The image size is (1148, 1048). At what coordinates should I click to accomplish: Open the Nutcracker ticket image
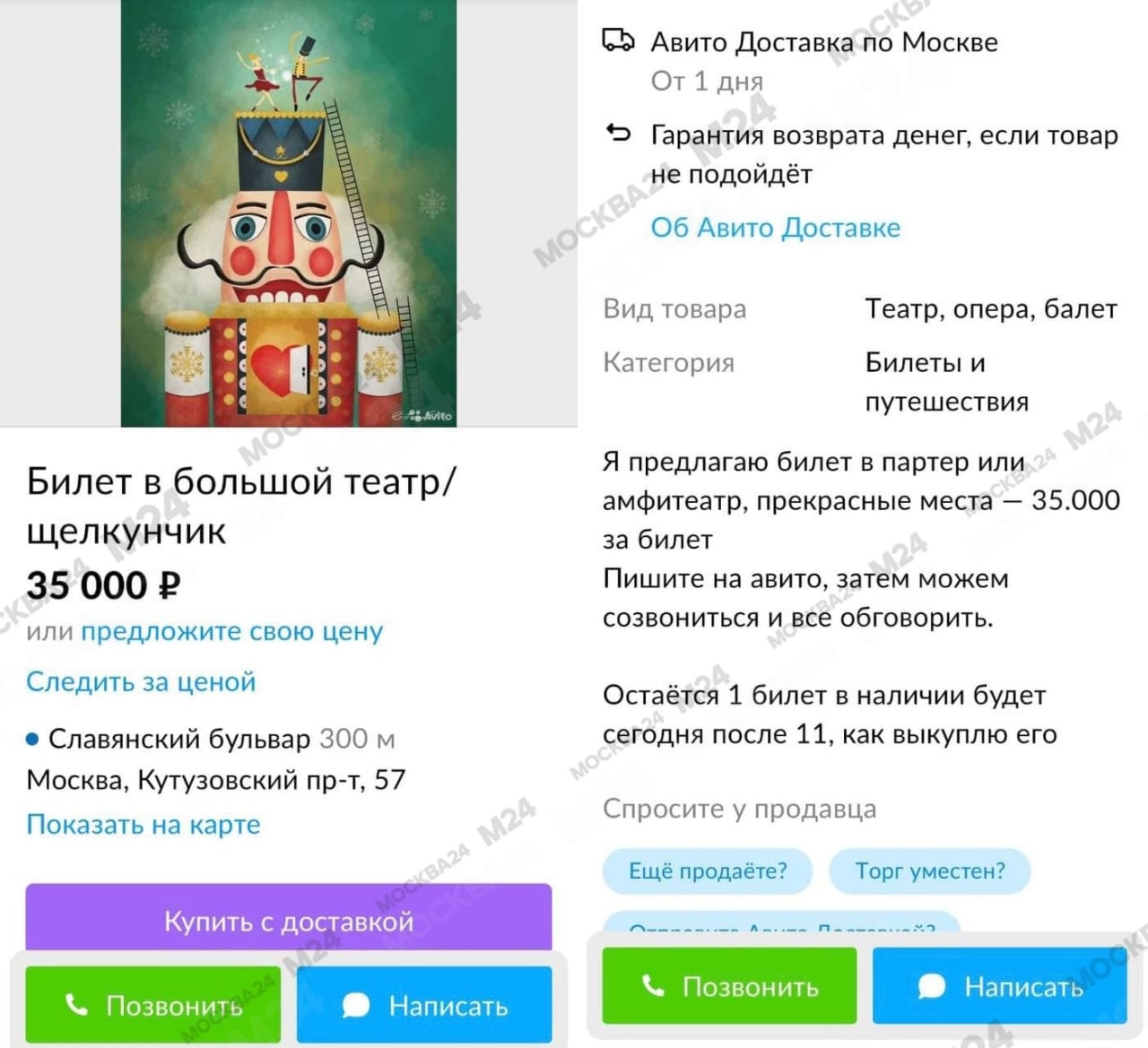tap(289, 212)
